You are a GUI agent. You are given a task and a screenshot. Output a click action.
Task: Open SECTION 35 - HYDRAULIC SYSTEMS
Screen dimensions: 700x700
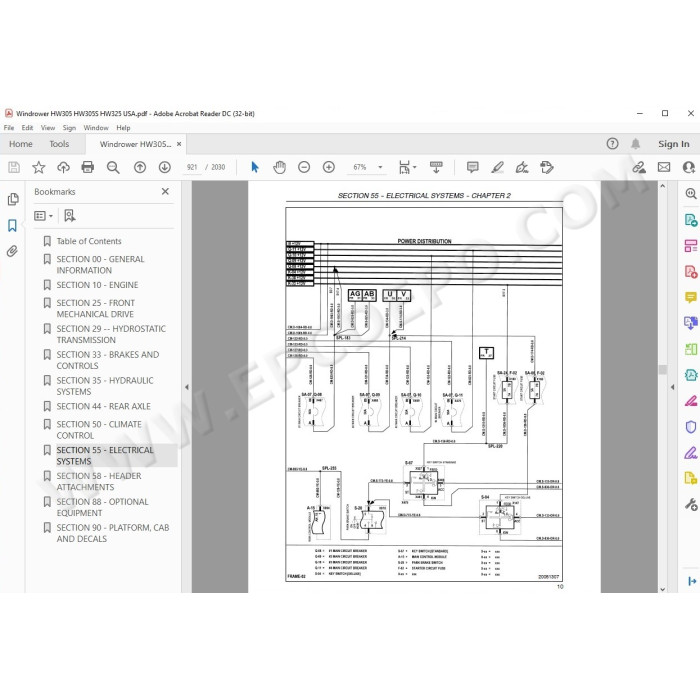(x=104, y=386)
